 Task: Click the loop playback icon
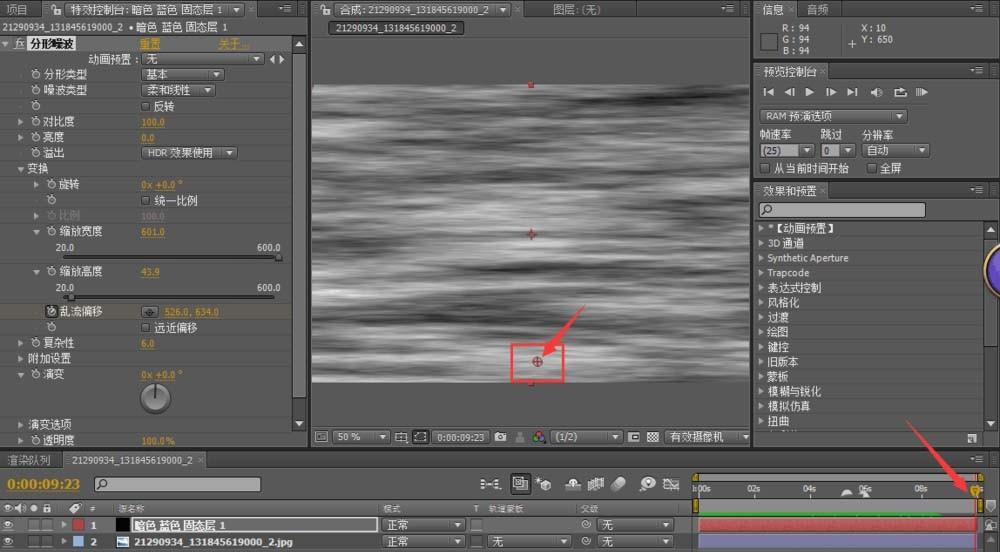[x=899, y=93]
